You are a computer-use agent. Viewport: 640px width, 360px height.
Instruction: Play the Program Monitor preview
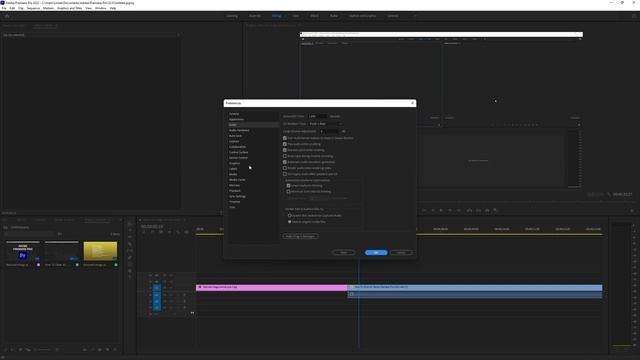[x=441, y=210]
